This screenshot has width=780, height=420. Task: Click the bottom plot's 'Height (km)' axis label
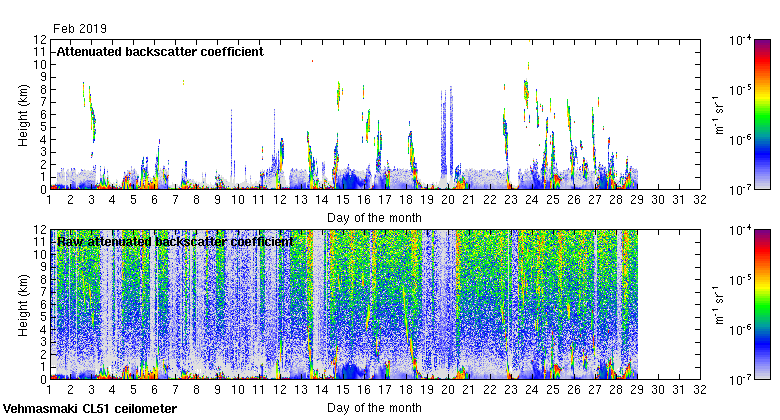pos(22,305)
